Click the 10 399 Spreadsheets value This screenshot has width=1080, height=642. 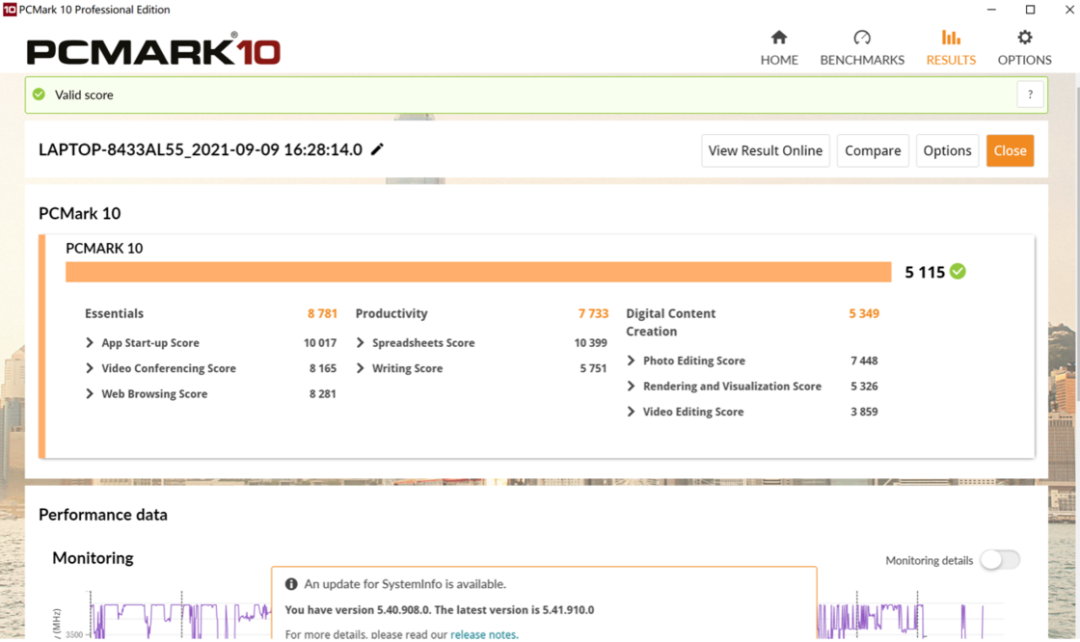pos(591,342)
